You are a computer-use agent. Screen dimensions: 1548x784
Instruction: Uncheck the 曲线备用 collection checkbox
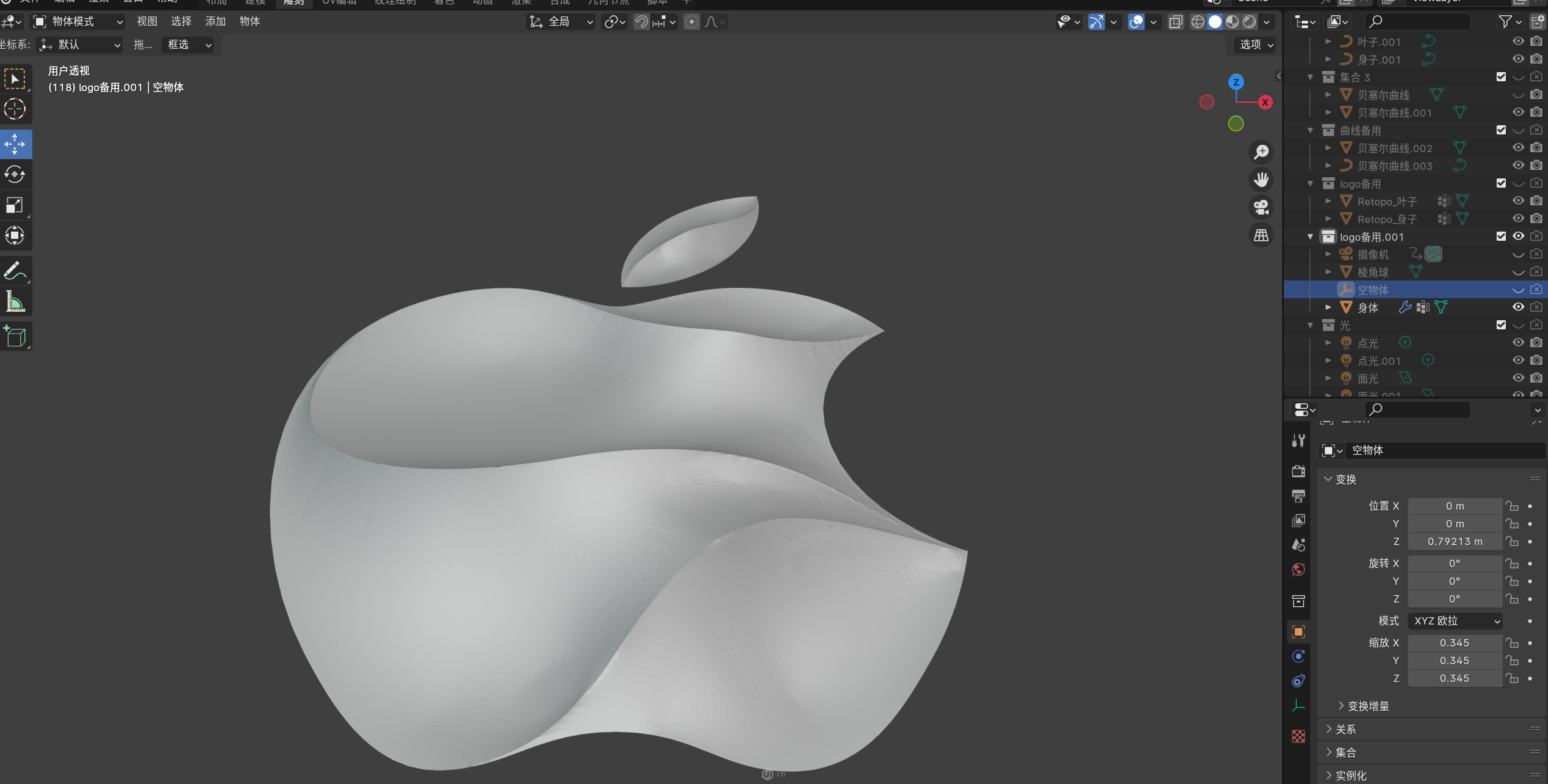pyautogui.click(x=1501, y=130)
